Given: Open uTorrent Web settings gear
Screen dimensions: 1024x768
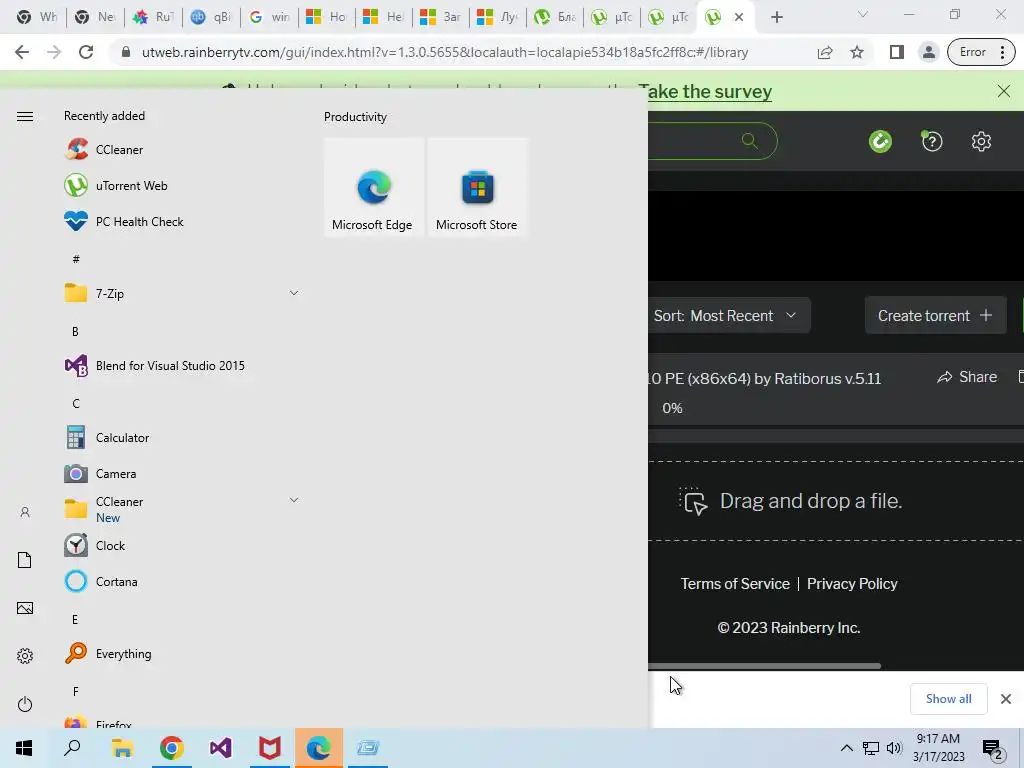Looking at the screenshot, I should pos(981,141).
